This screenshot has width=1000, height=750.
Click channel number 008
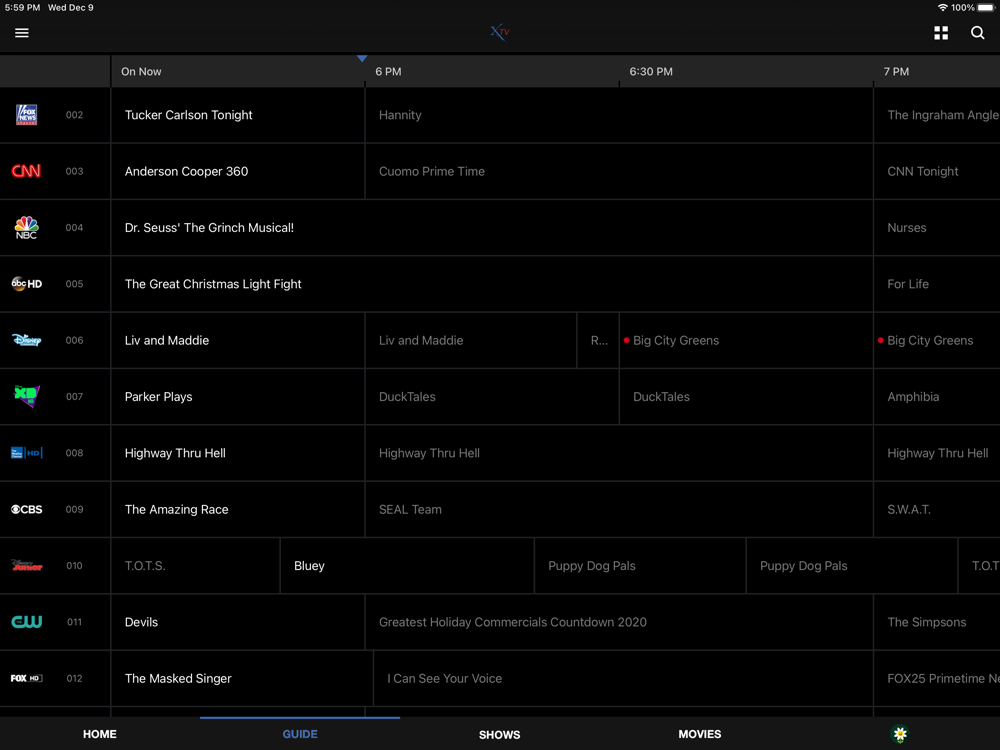tap(74, 453)
